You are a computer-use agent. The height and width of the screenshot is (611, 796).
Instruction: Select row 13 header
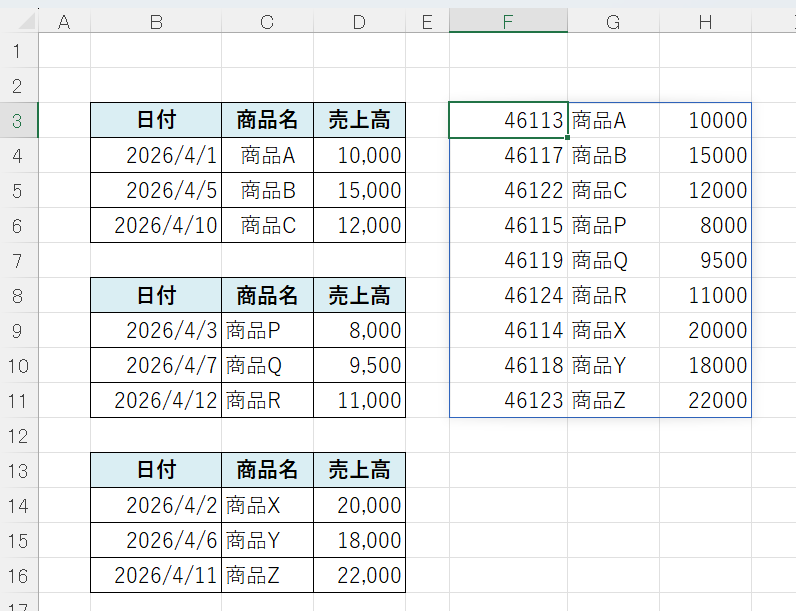point(18,470)
